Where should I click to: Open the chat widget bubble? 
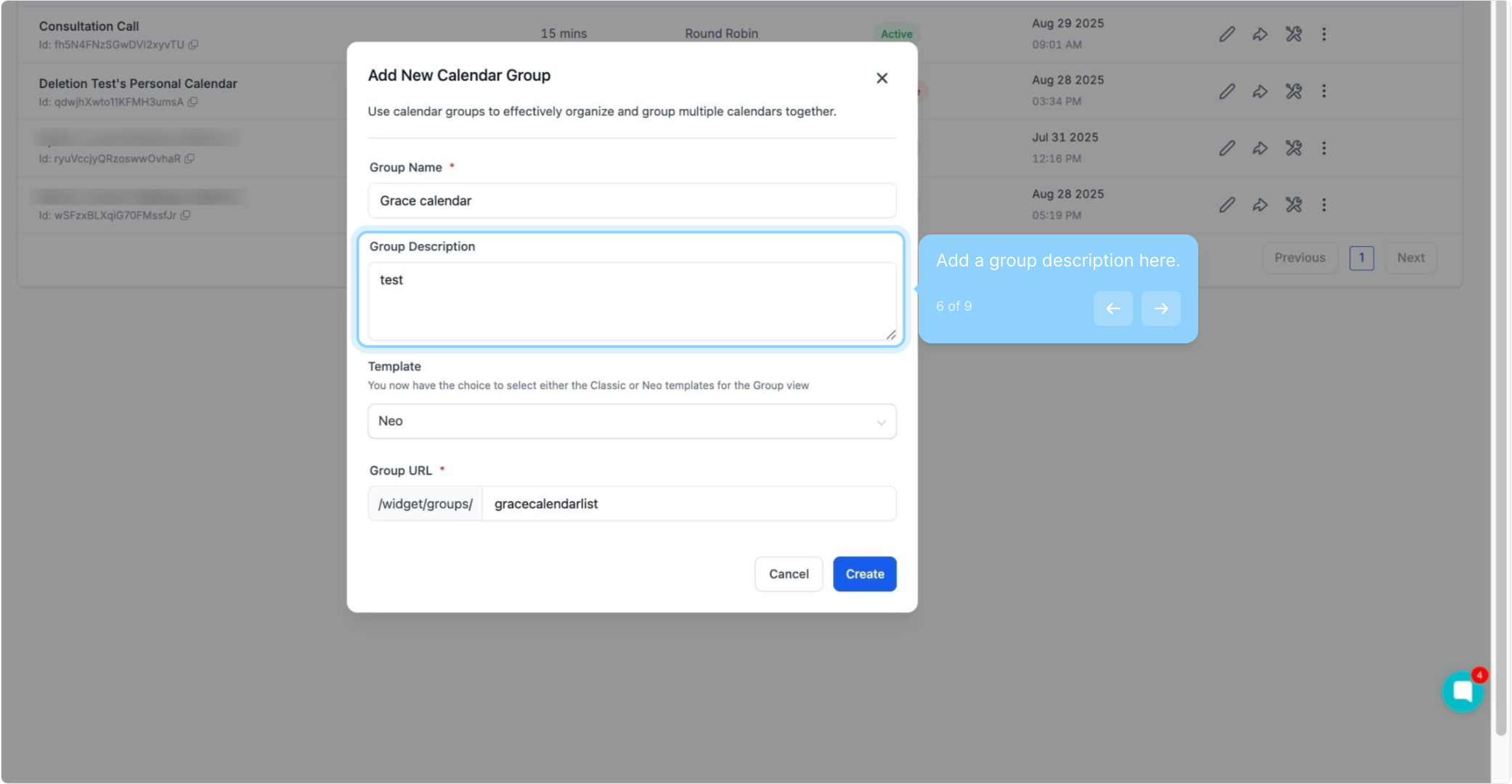coord(1462,692)
